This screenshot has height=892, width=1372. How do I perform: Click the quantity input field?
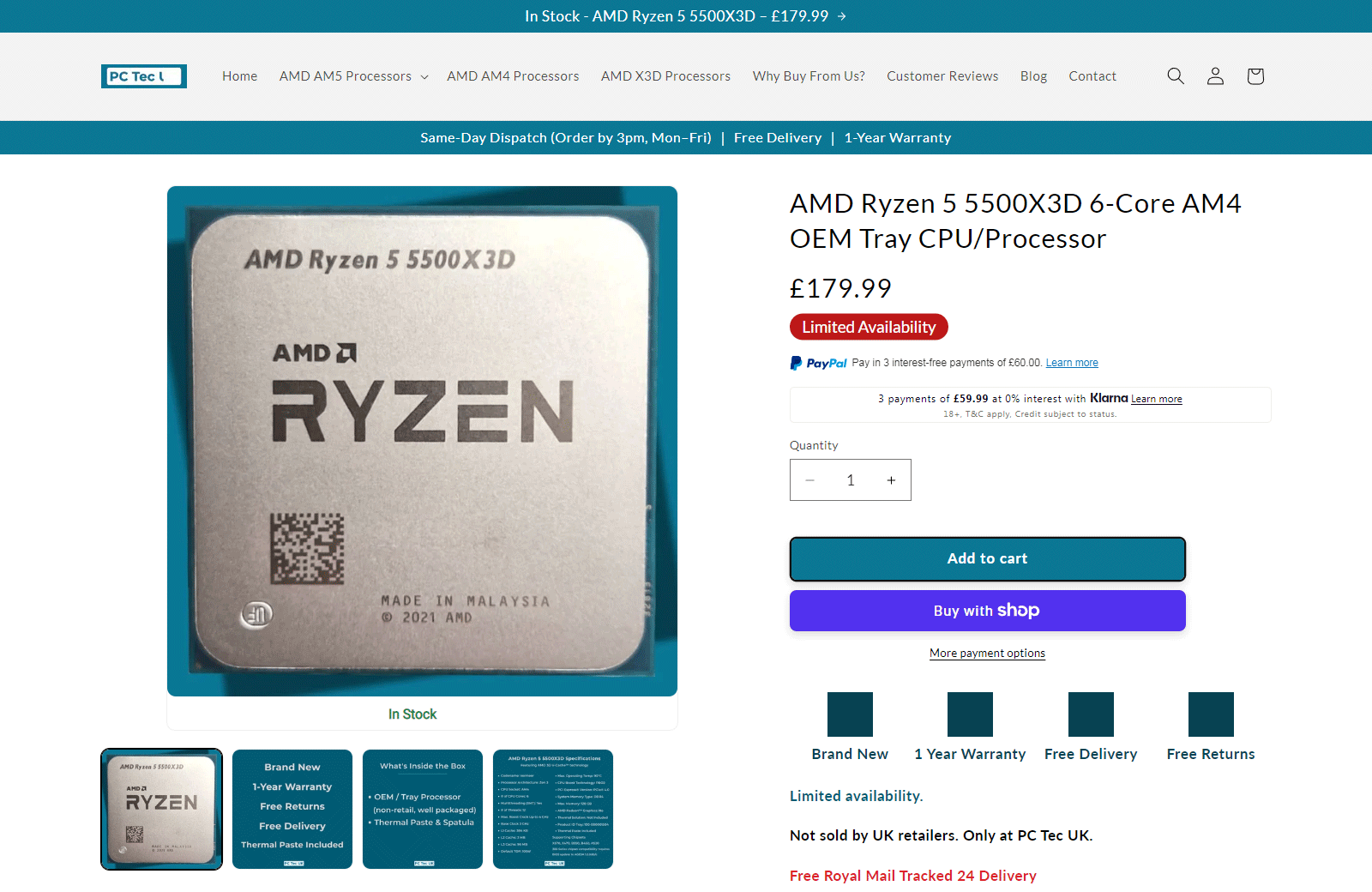(x=851, y=480)
